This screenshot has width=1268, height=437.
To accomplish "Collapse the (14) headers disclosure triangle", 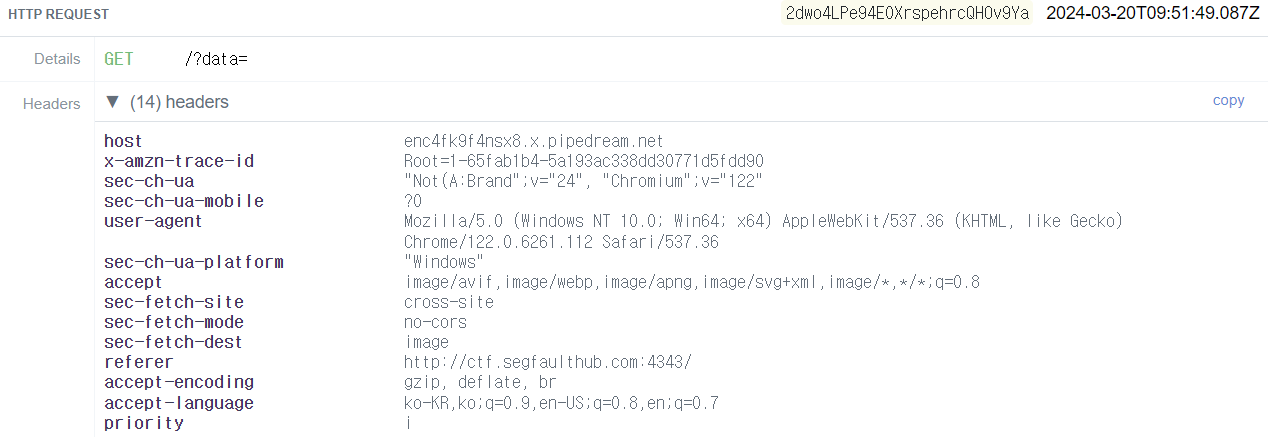I will point(112,102).
